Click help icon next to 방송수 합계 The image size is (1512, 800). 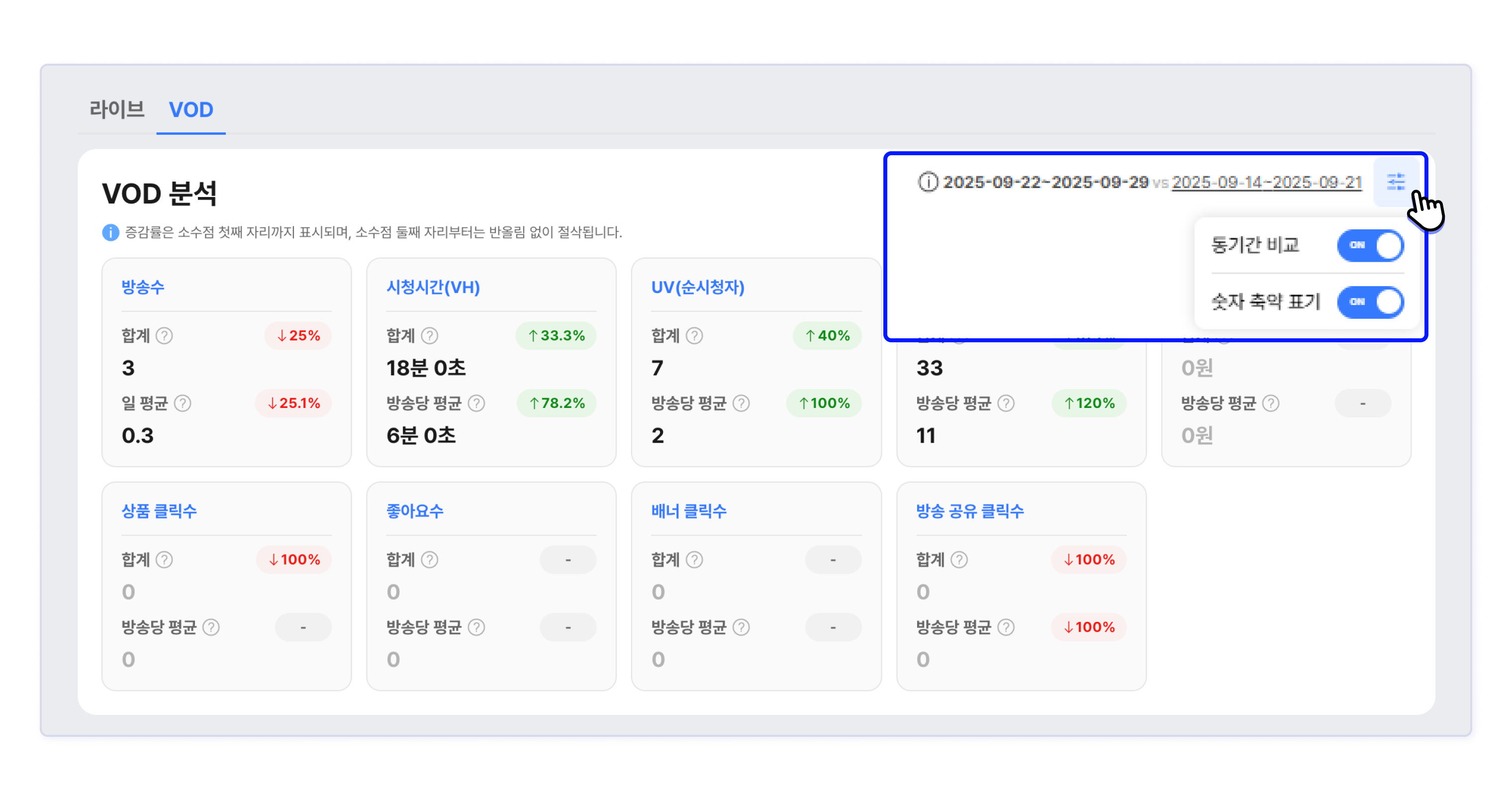[x=164, y=336]
